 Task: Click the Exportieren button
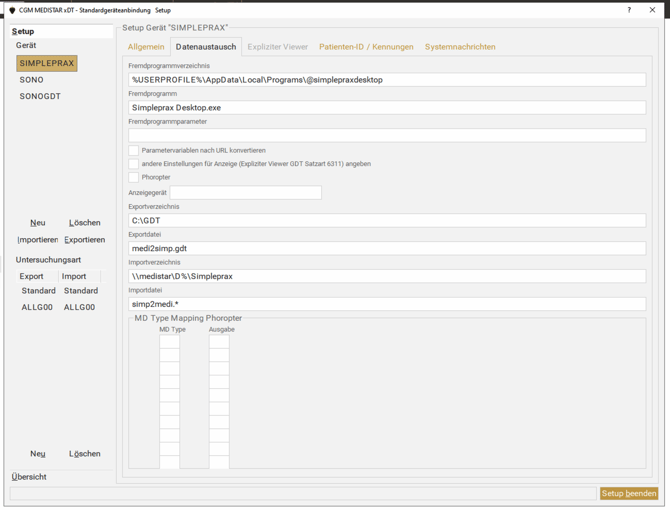[x=85, y=240]
